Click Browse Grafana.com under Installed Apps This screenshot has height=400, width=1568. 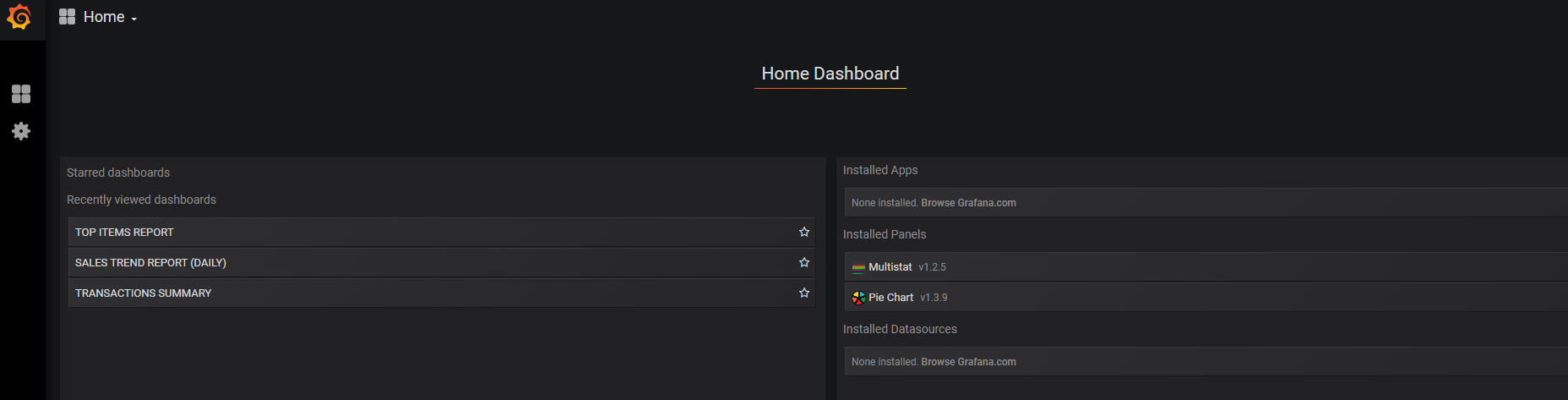(x=968, y=203)
